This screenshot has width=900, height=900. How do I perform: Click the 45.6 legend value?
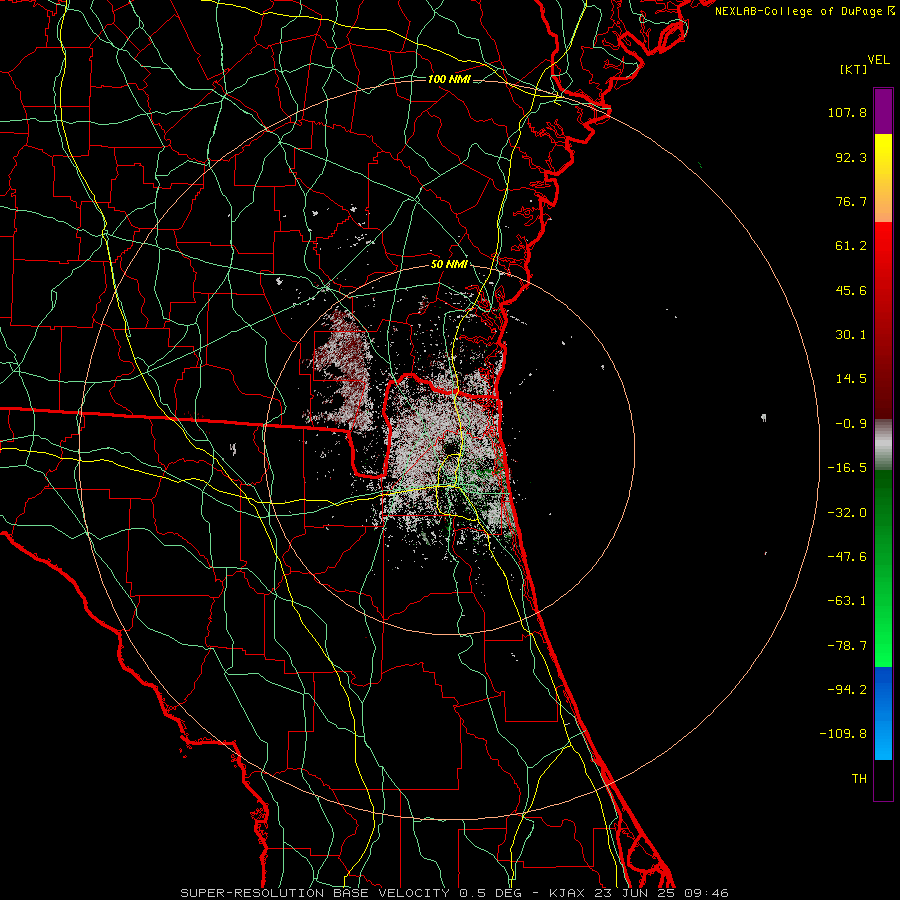851,290
